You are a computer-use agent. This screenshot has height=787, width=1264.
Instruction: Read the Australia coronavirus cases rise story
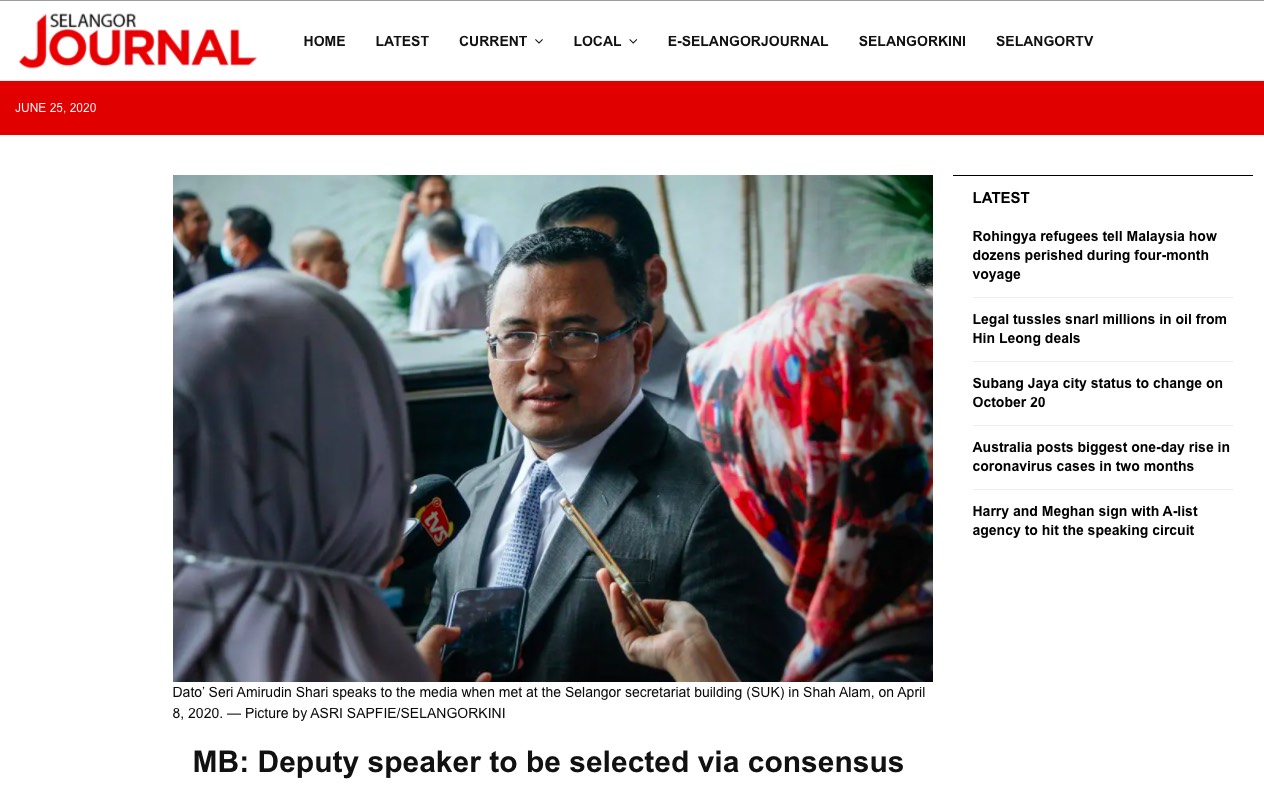click(x=1101, y=457)
